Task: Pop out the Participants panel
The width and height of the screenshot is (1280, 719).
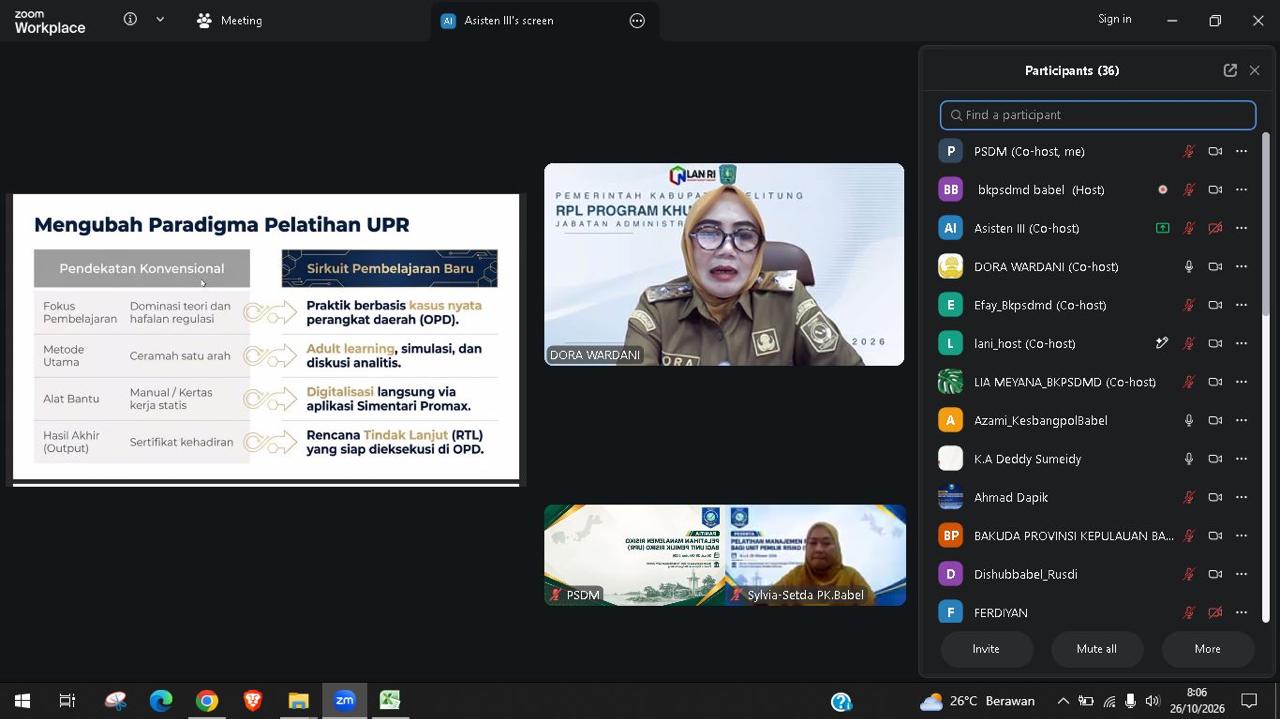Action: point(1230,70)
